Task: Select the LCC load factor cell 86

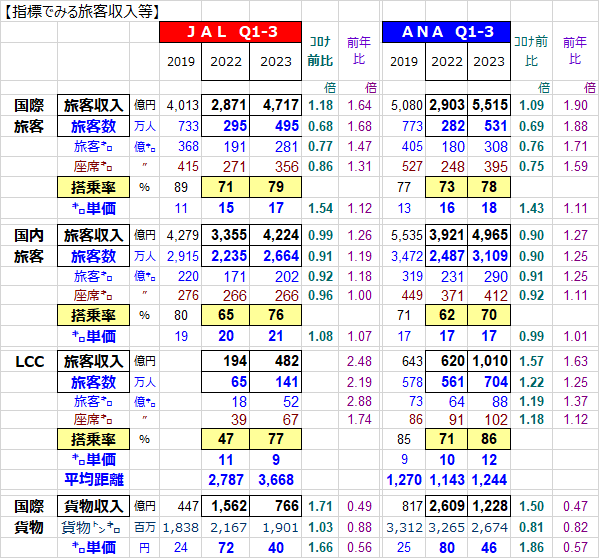Action: pyautogui.click(x=489, y=439)
